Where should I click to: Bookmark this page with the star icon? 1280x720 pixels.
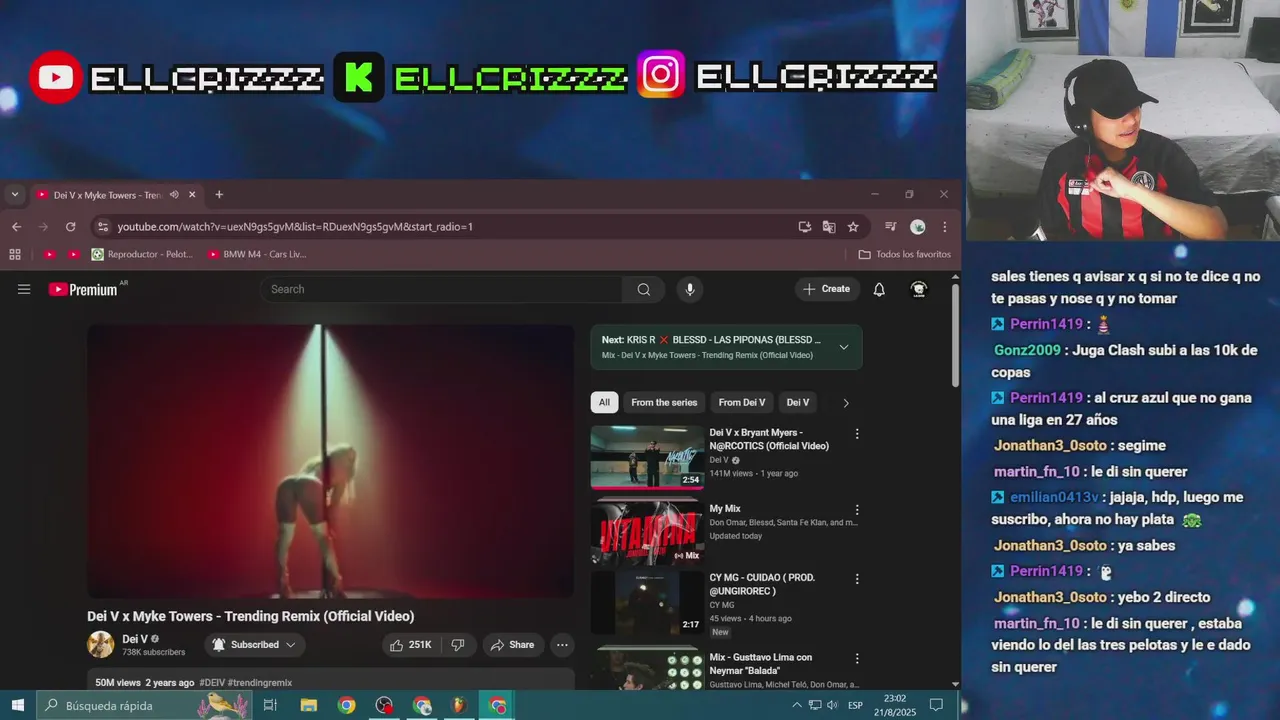pos(853,227)
